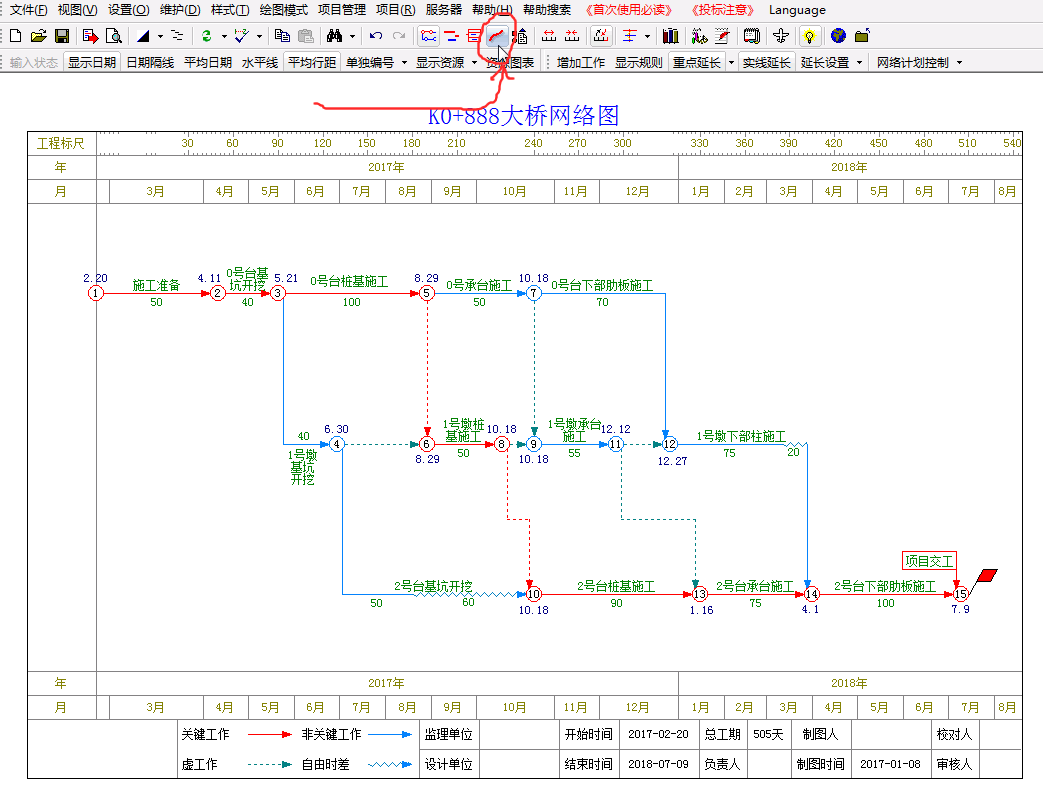Select the red-blue bar chart view icon
1043x798 pixels.
coord(452,36)
